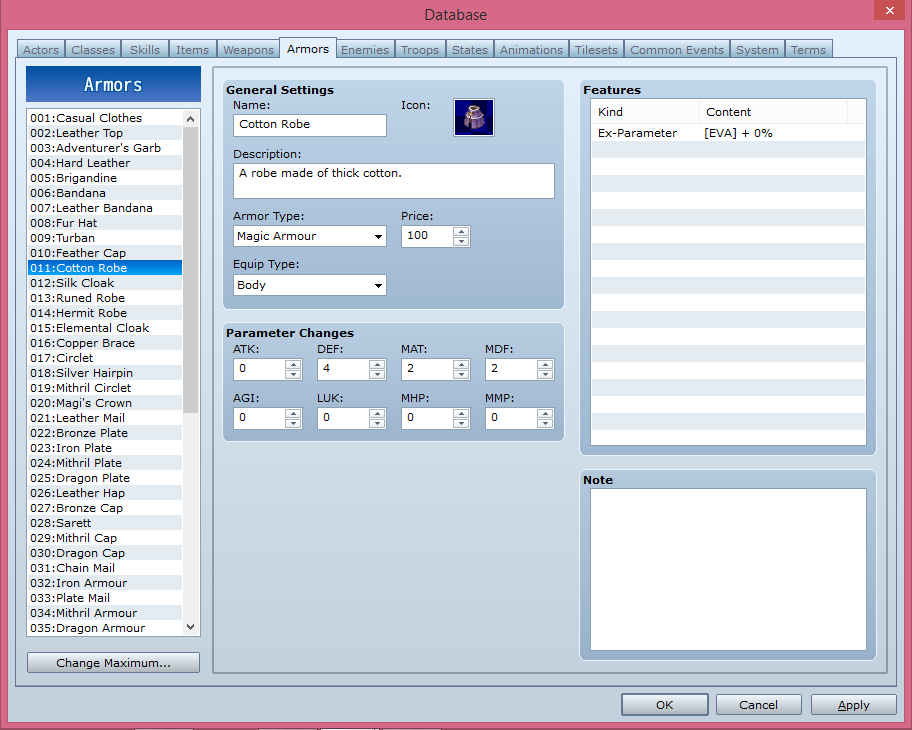Image resolution: width=912 pixels, height=730 pixels.
Task: Select 017:Circlet armor entry
Action: click(x=105, y=358)
